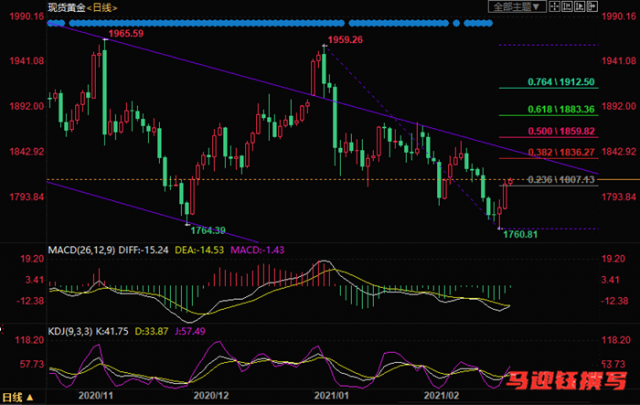The width and height of the screenshot is (640, 405).
Task: Click the 1764.39 low price annotation
Action: tap(208, 231)
